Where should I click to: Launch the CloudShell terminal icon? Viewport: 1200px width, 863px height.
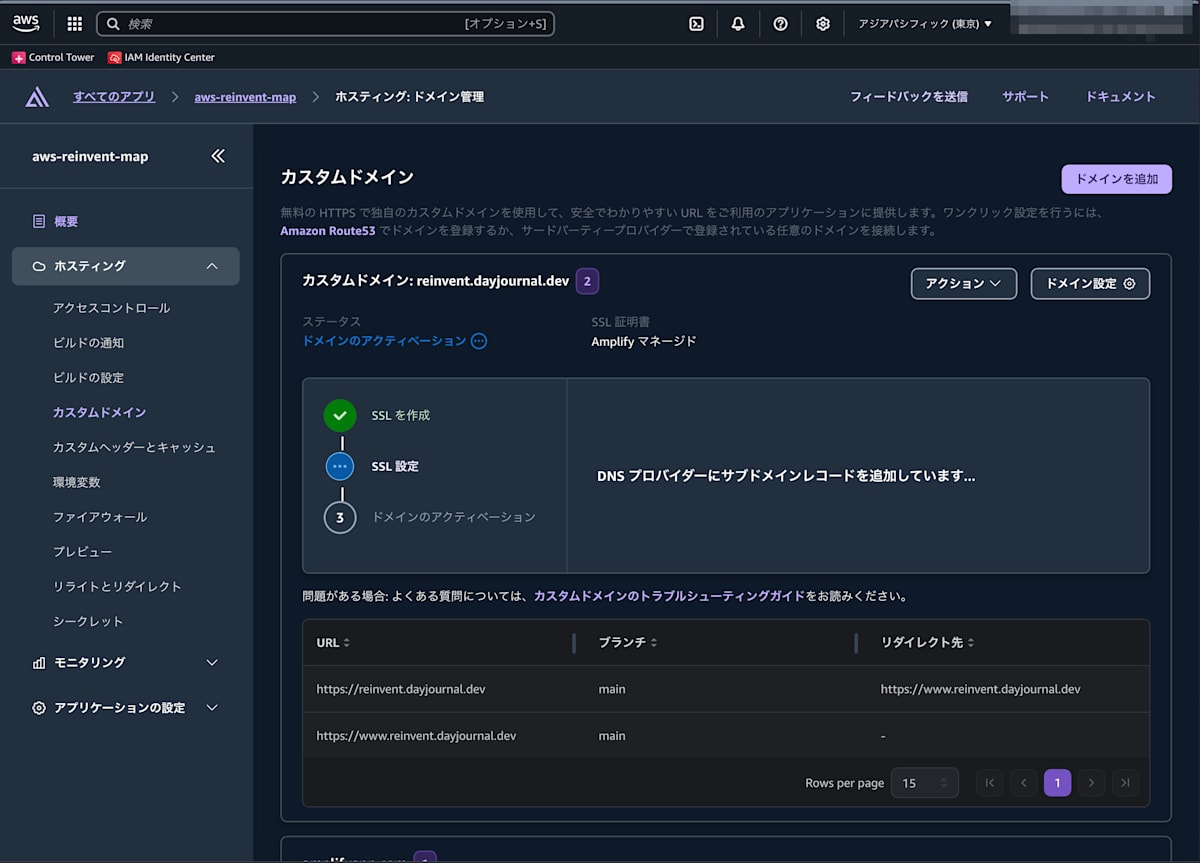(x=696, y=24)
